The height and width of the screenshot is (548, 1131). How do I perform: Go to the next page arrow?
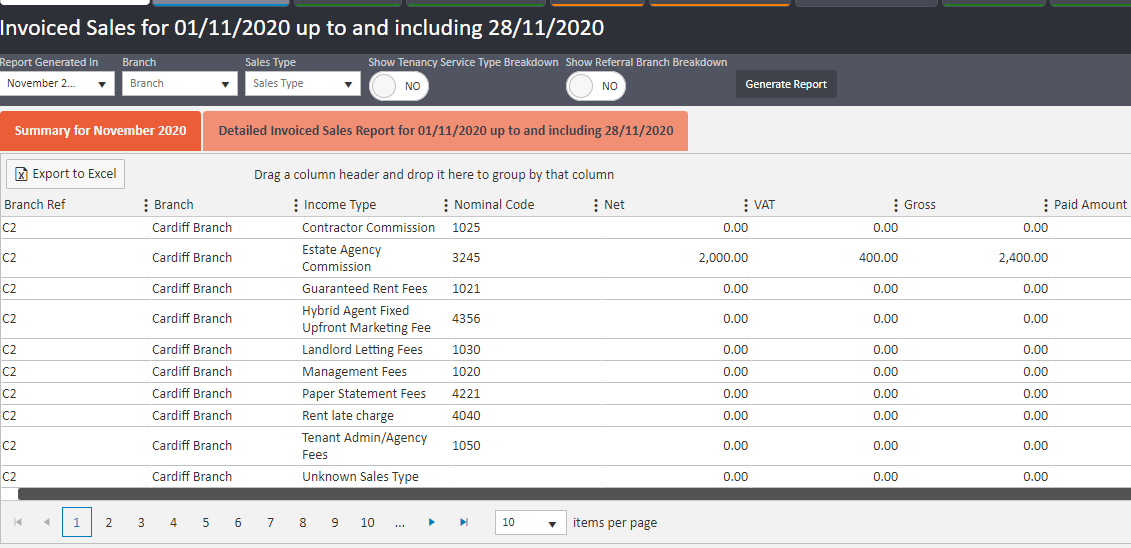pyautogui.click(x=432, y=522)
